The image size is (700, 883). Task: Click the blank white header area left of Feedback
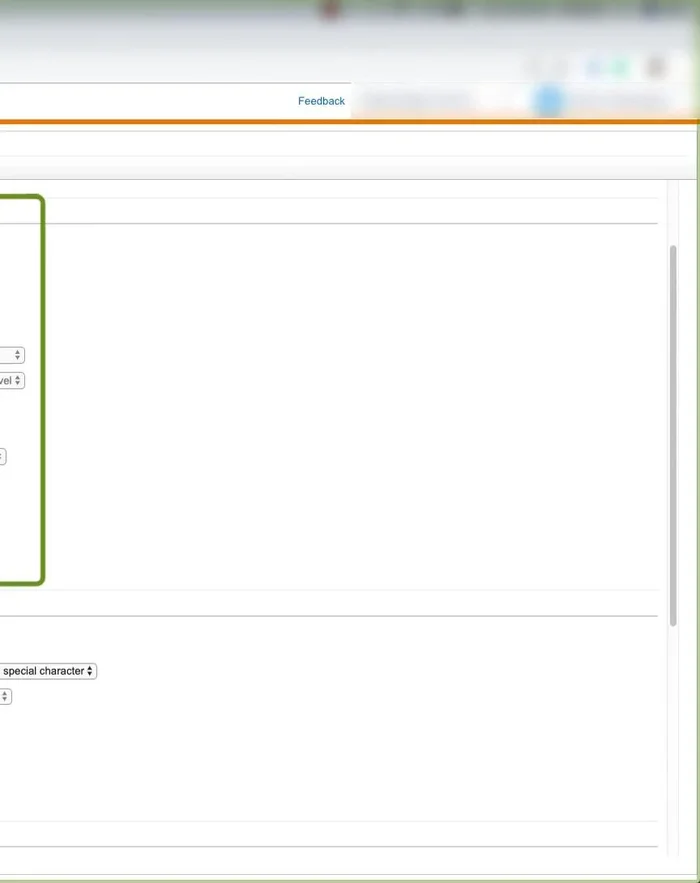pyautogui.click(x=150, y=101)
